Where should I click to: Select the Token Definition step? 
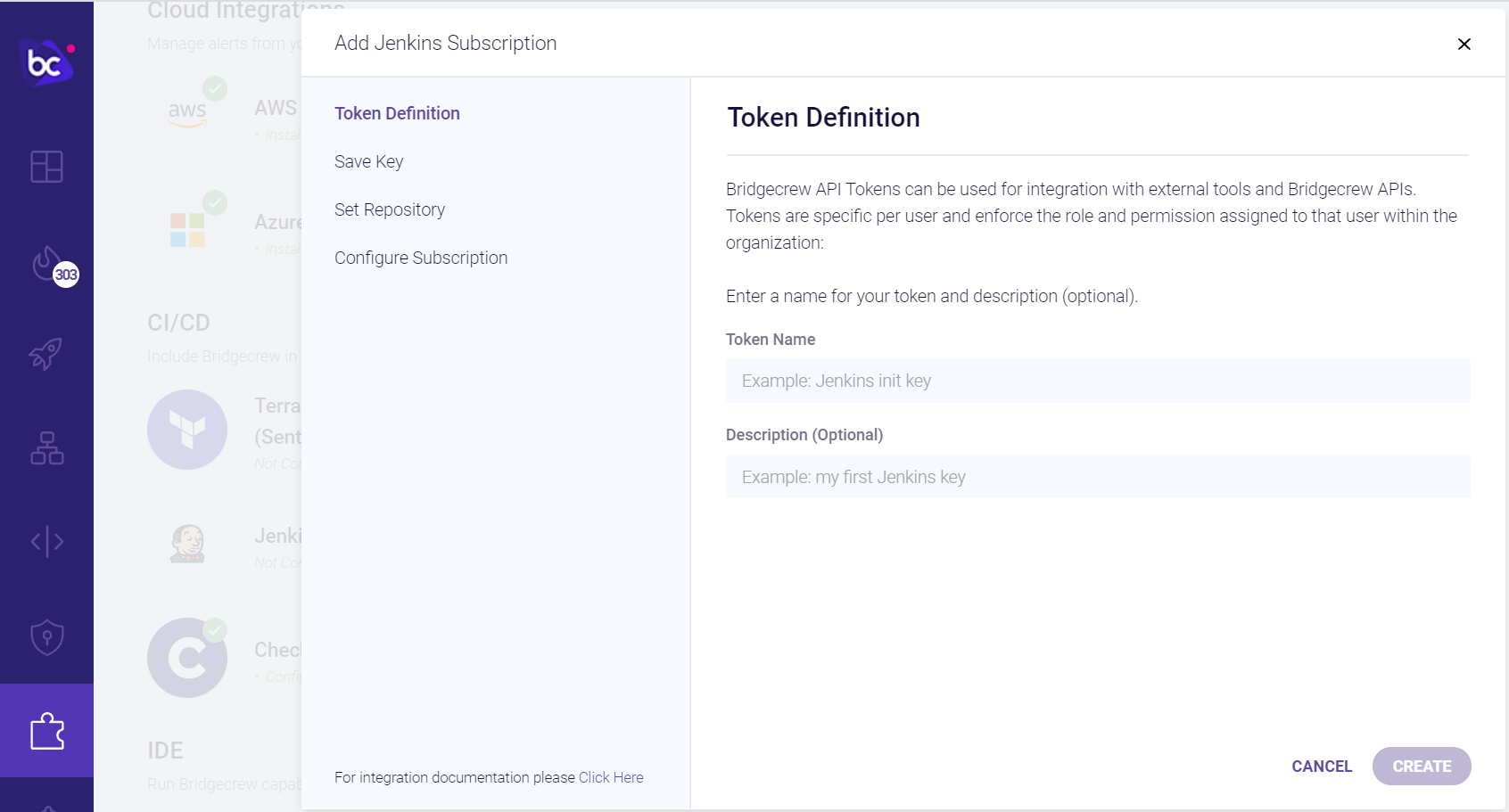click(x=397, y=113)
